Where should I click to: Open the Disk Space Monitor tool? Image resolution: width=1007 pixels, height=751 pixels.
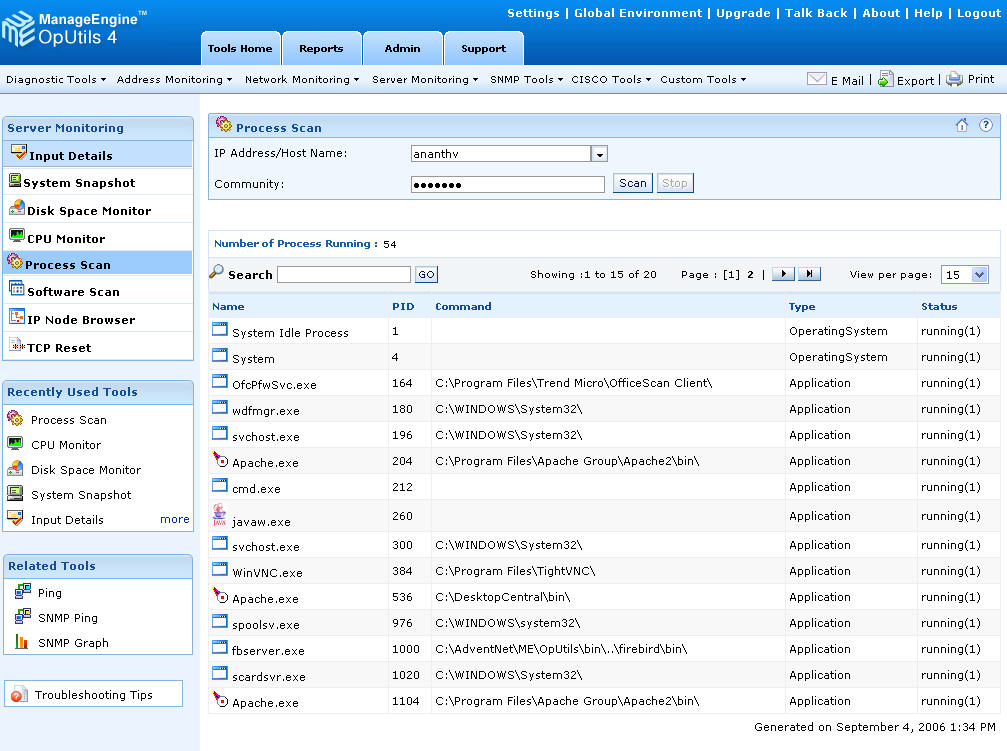90,209
